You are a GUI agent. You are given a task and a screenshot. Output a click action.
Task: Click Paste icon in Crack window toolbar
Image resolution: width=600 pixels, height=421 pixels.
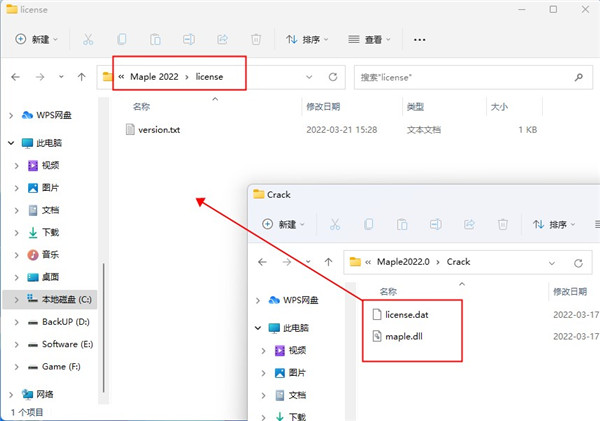click(x=402, y=224)
